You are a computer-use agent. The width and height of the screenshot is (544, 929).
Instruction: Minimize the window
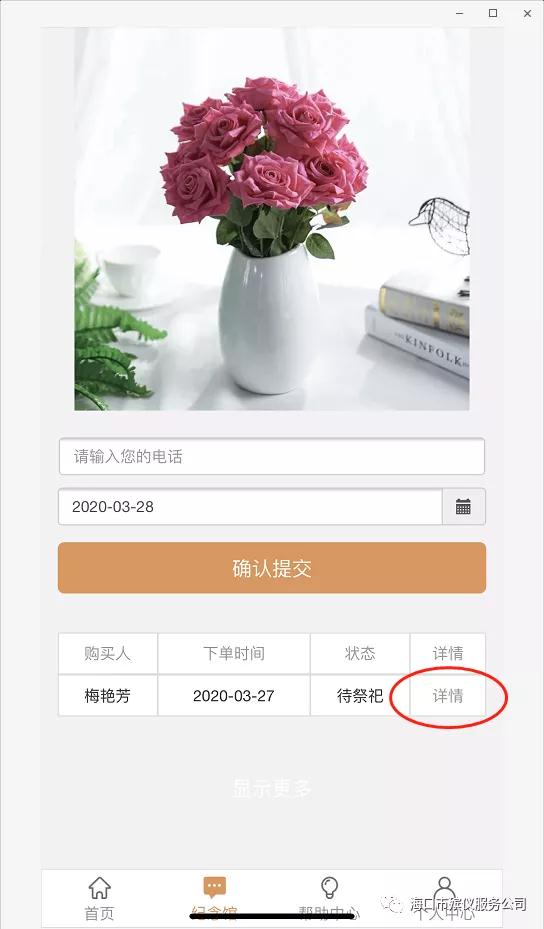coord(459,13)
